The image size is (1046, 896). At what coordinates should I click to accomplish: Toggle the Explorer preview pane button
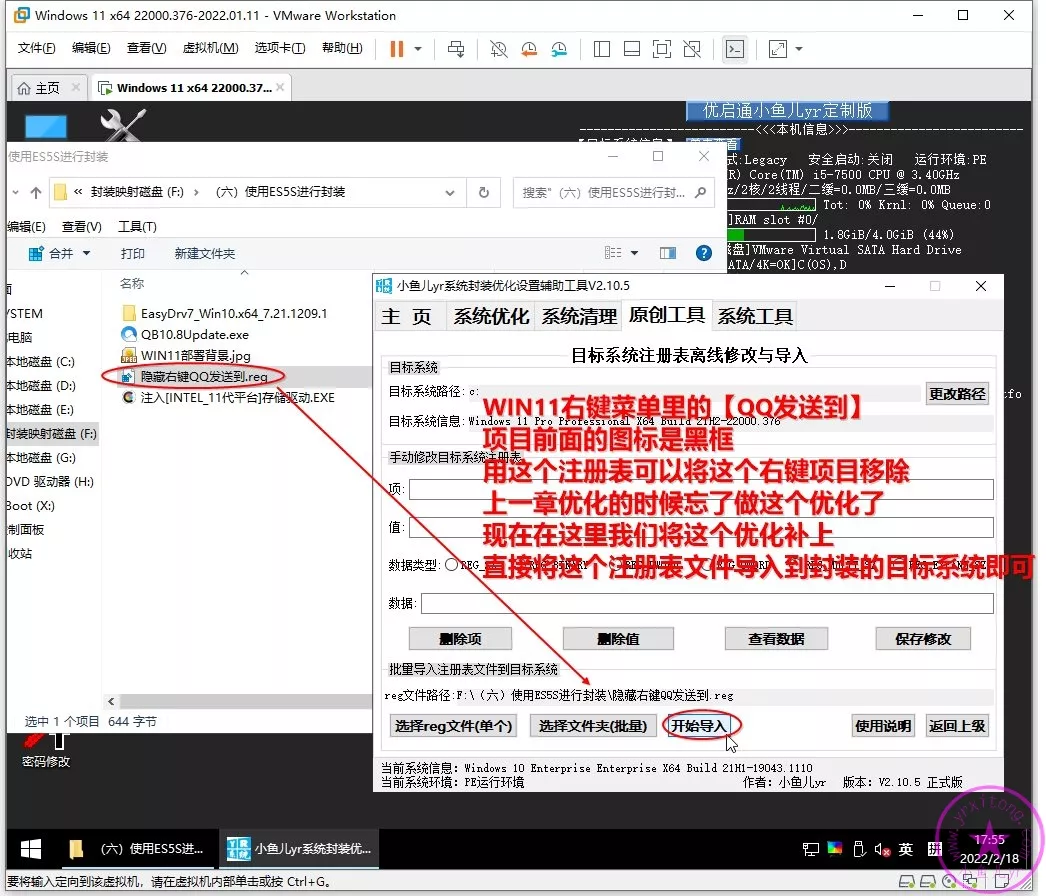coord(667,254)
